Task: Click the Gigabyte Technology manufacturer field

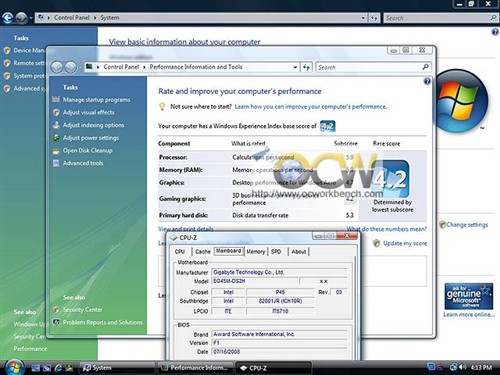Action: (280, 272)
